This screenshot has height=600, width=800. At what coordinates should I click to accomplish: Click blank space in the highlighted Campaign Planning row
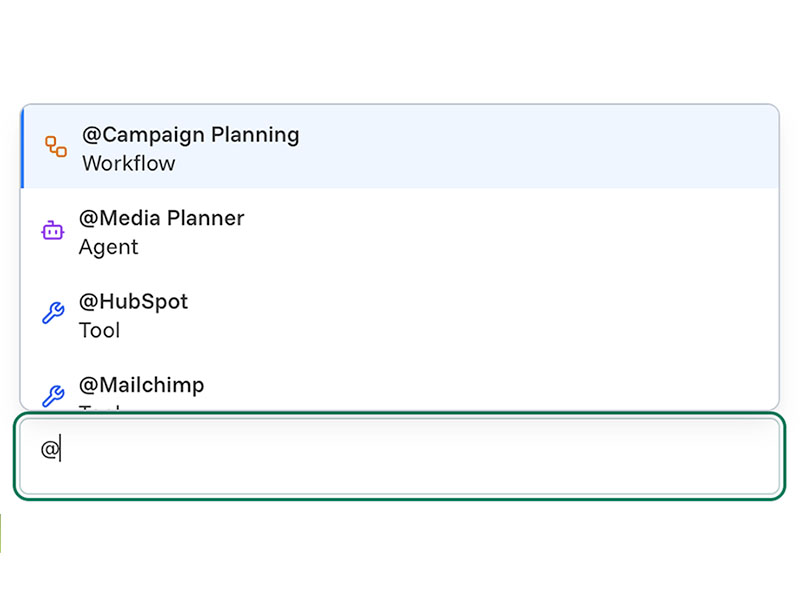point(550,147)
